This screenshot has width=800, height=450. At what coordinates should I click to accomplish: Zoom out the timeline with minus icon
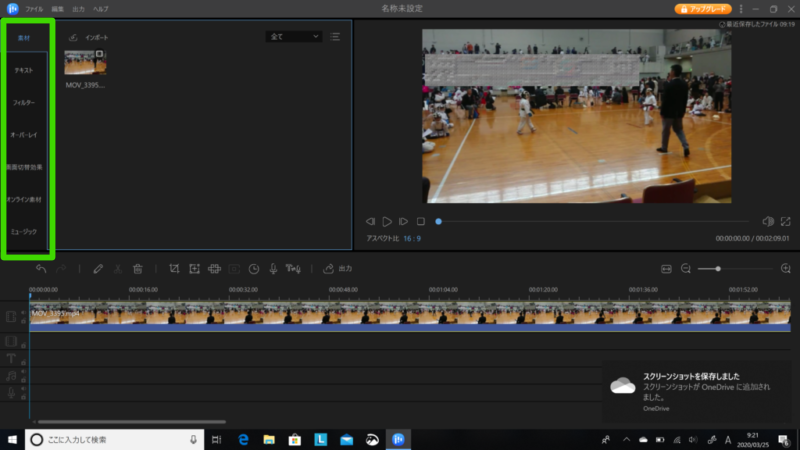pos(686,269)
